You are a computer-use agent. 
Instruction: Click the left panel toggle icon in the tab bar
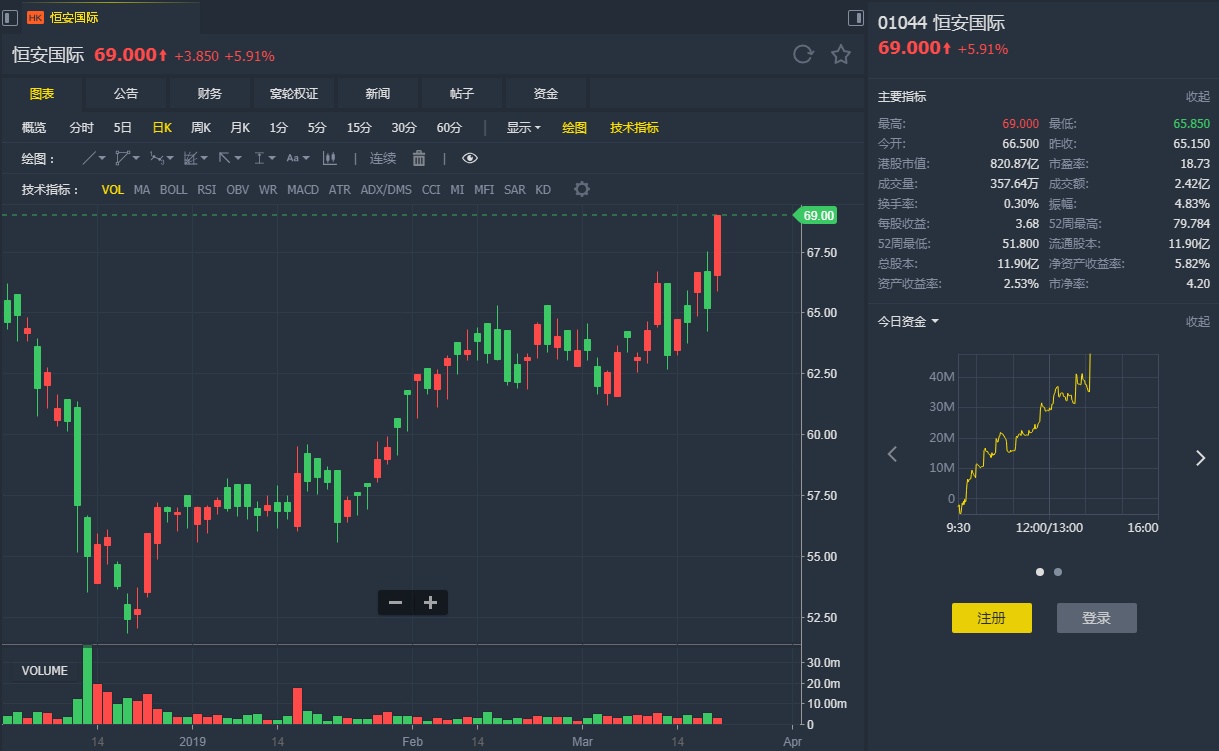pyautogui.click(x=10, y=17)
